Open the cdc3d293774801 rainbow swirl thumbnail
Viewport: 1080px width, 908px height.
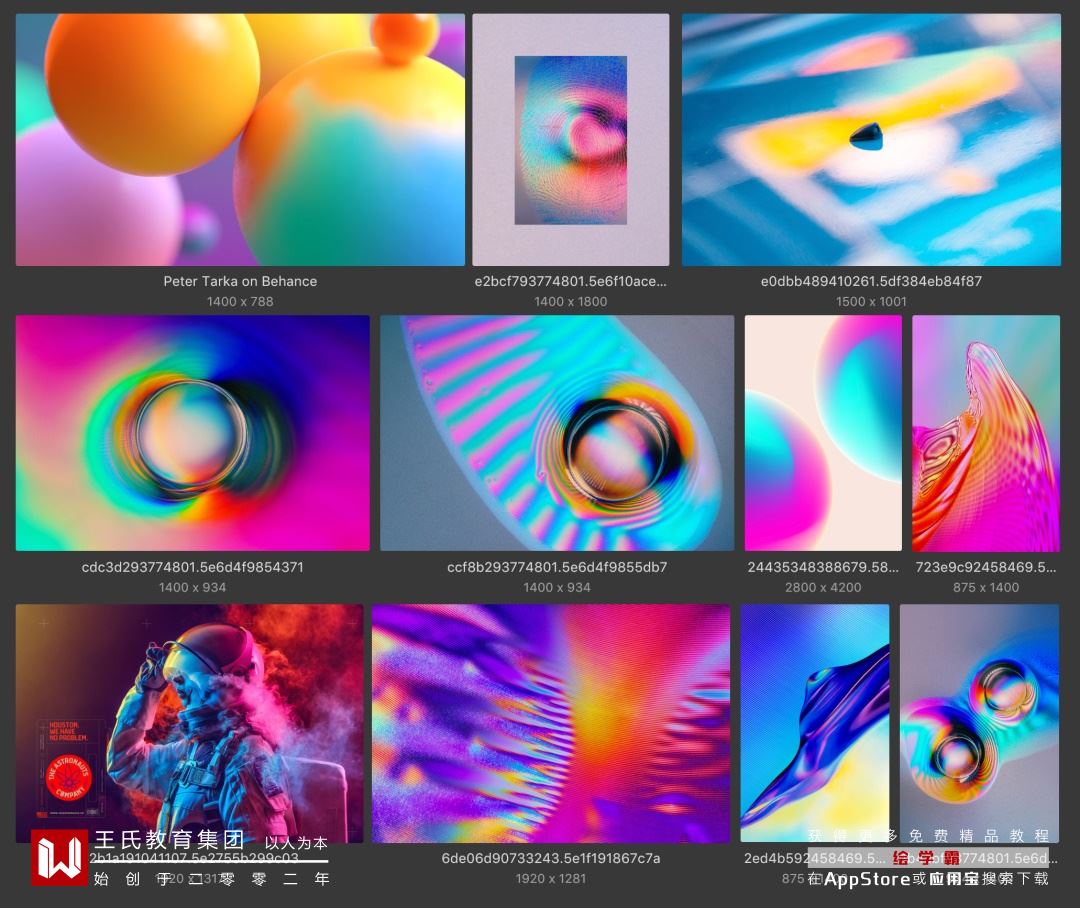tap(192, 433)
